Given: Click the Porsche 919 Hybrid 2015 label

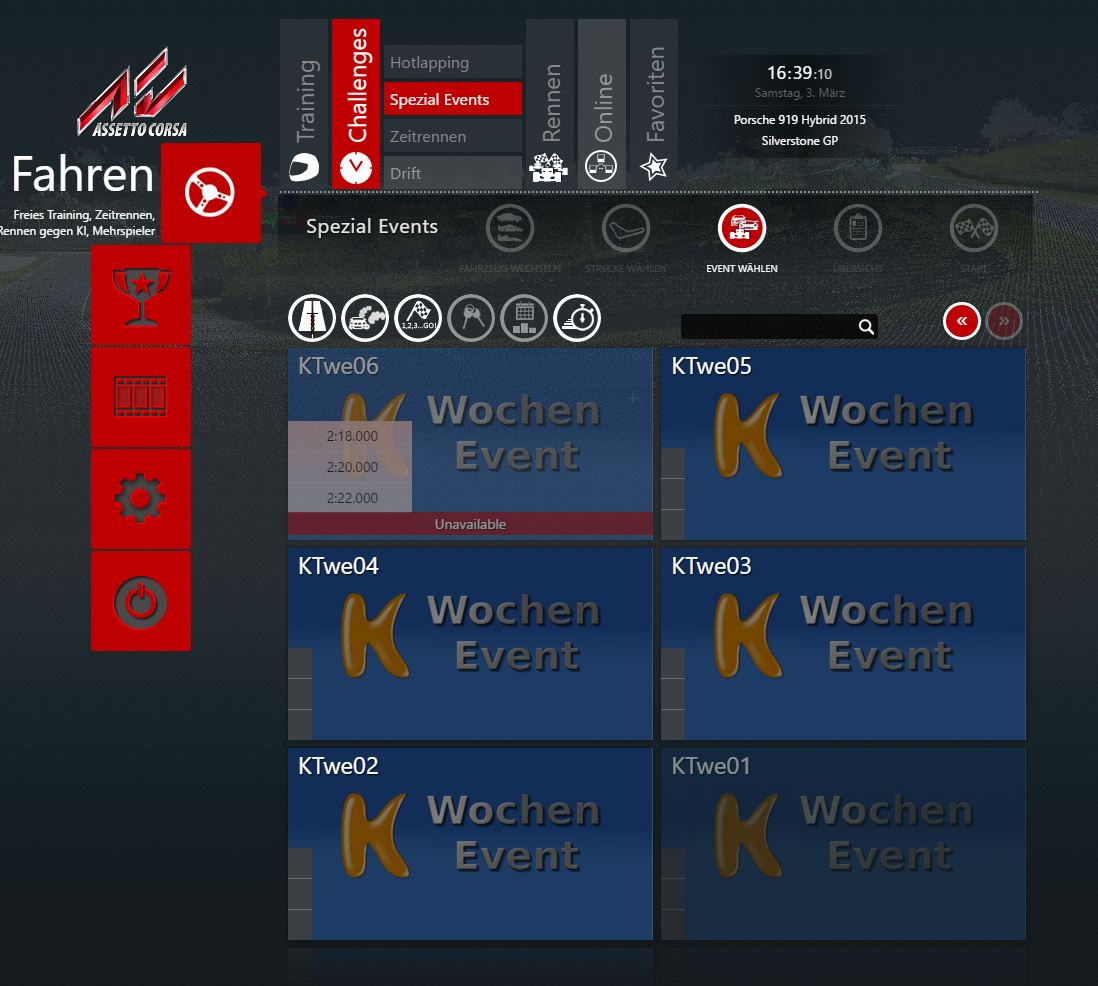Looking at the screenshot, I should tap(800, 120).
